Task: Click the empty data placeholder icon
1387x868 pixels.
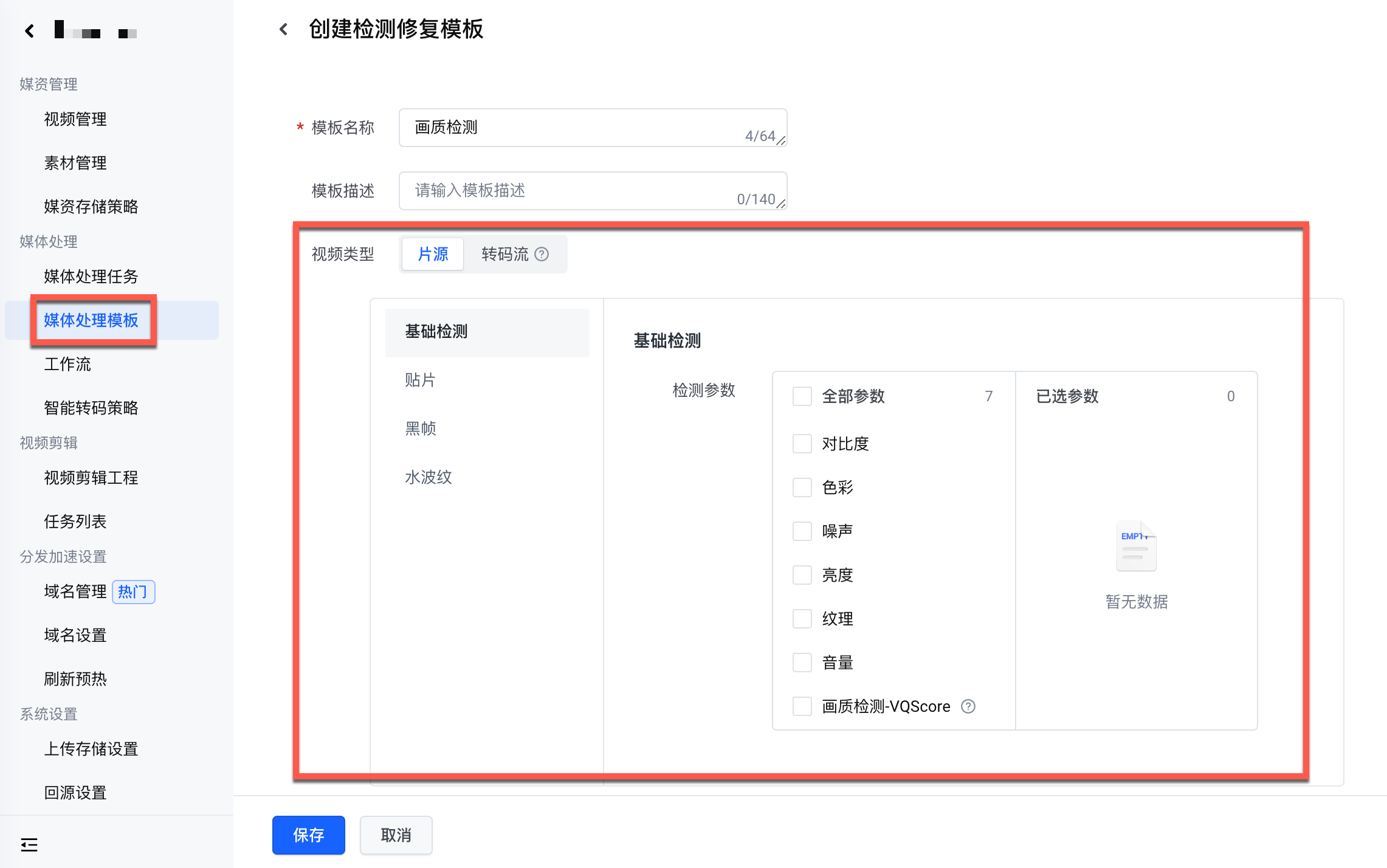Action: [x=1135, y=546]
